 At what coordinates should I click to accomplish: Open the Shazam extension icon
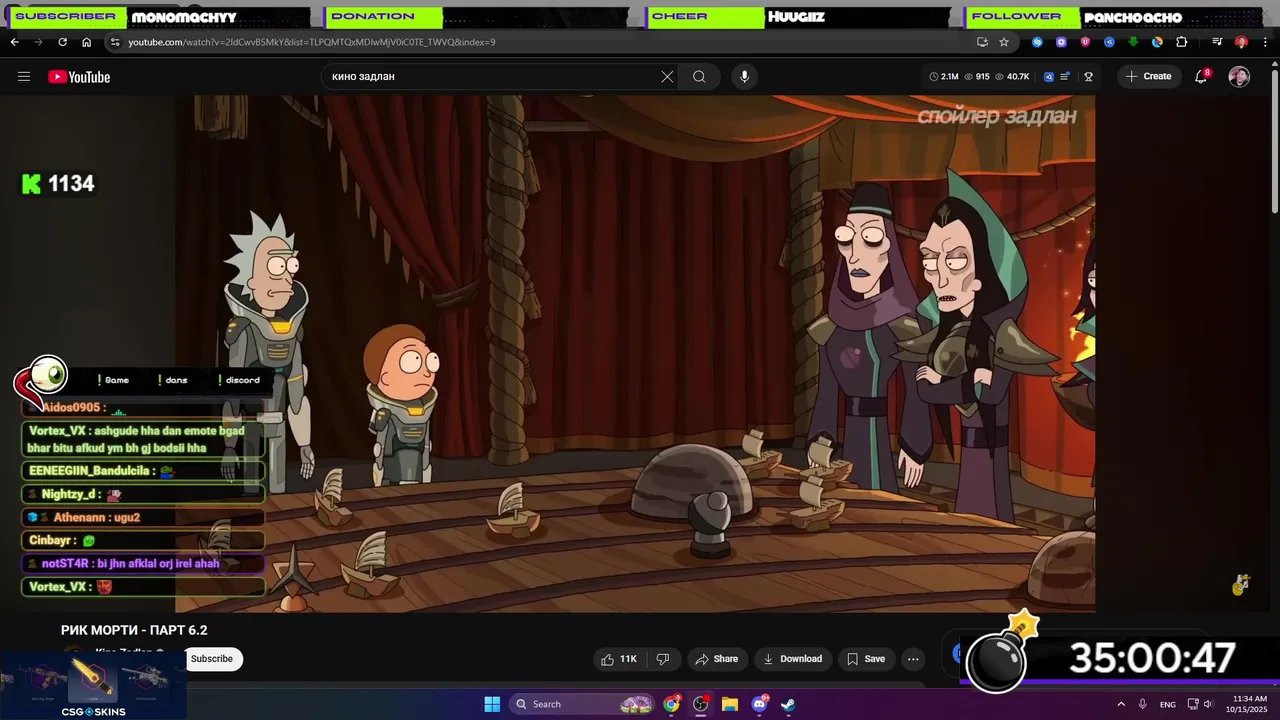coord(1037,42)
